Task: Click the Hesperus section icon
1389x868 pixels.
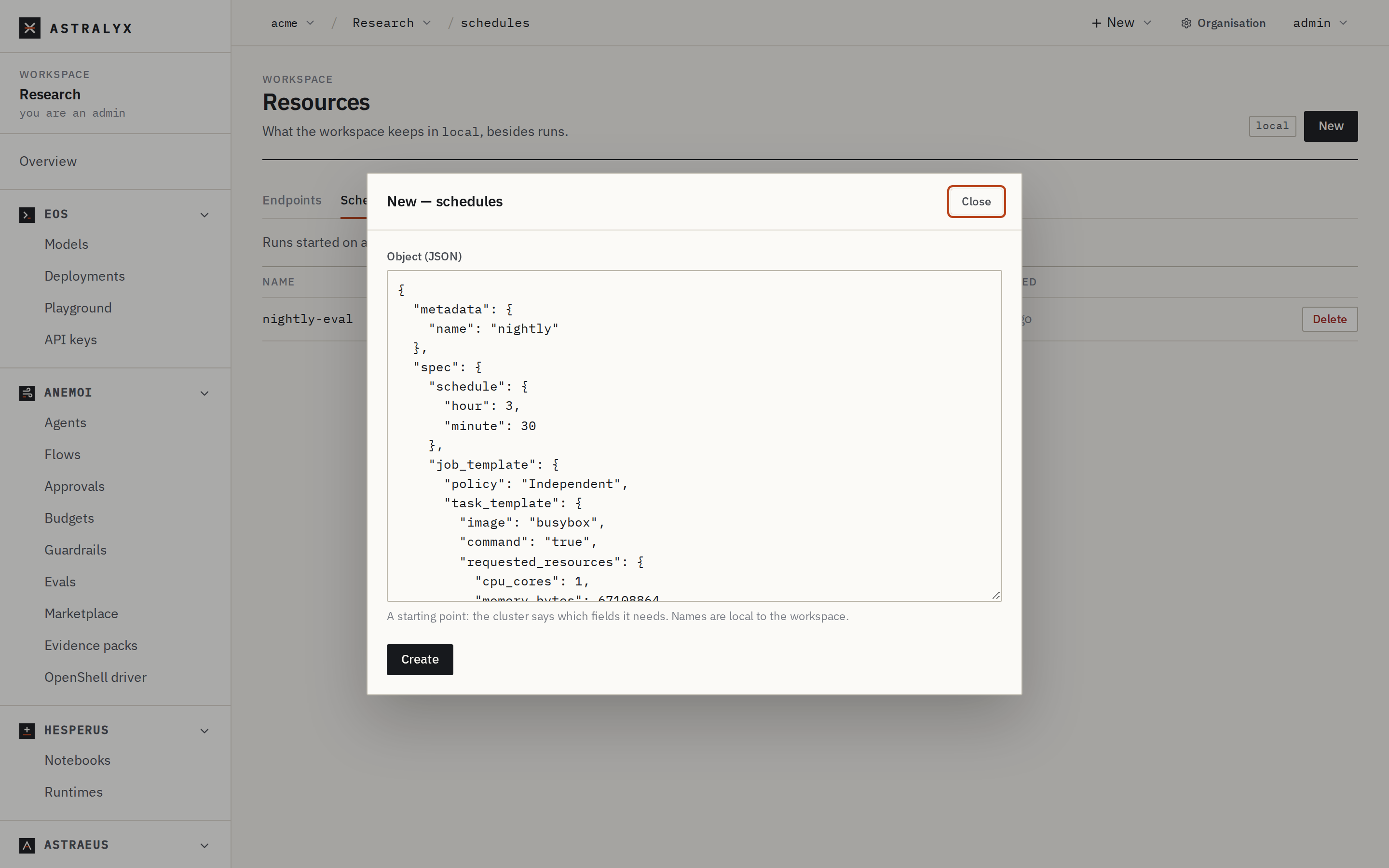Action: coord(27,731)
